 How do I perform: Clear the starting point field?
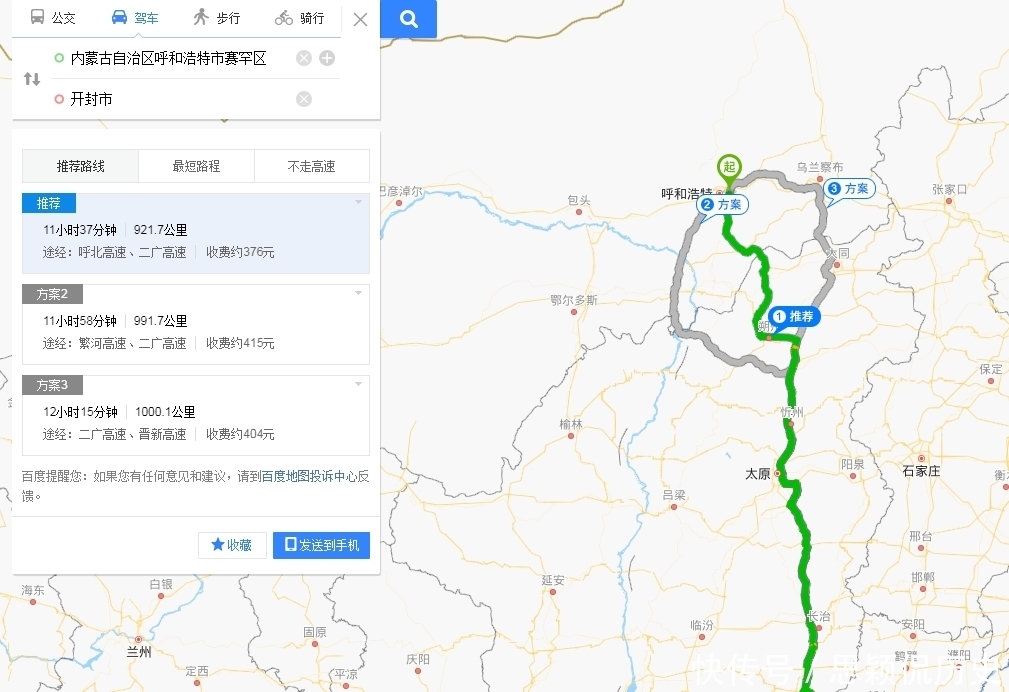click(304, 59)
